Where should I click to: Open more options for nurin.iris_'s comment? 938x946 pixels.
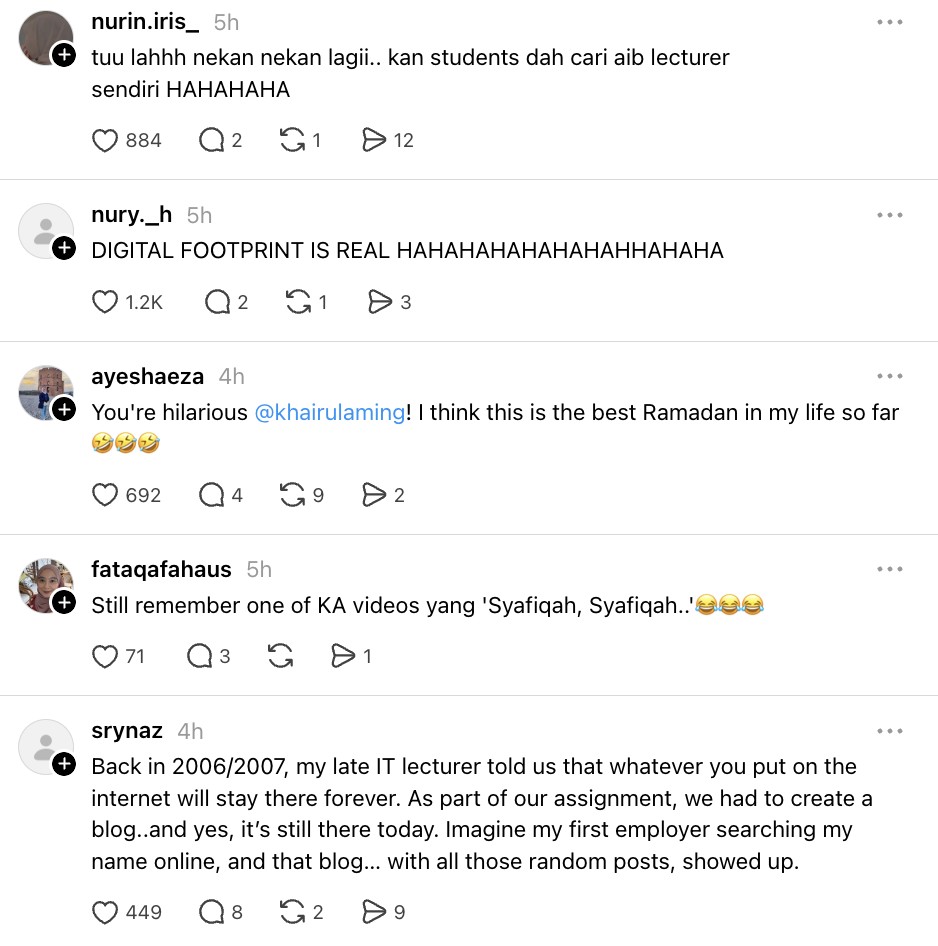coord(889,22)
